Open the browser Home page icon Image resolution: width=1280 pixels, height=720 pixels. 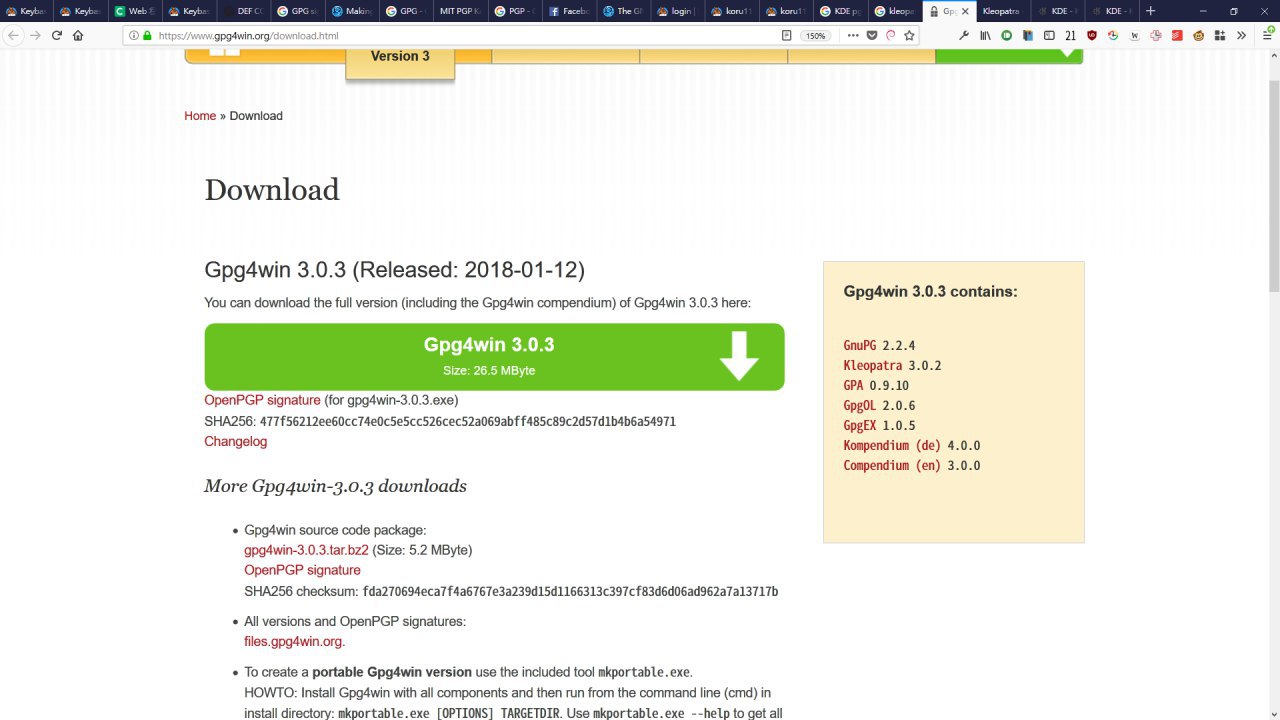pos(78,35)
